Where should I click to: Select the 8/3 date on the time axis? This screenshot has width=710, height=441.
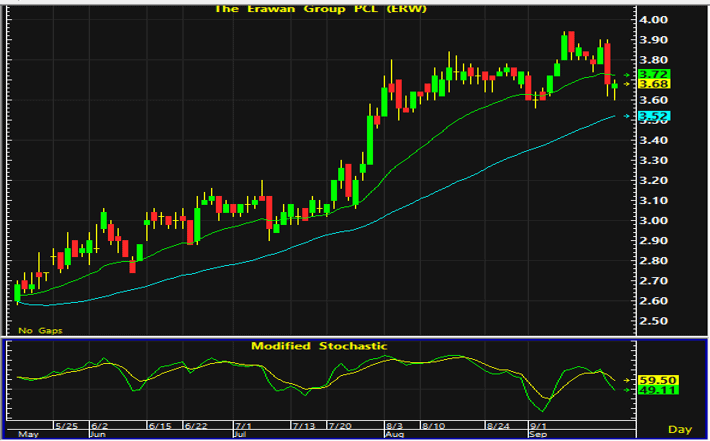coord(394,426)
